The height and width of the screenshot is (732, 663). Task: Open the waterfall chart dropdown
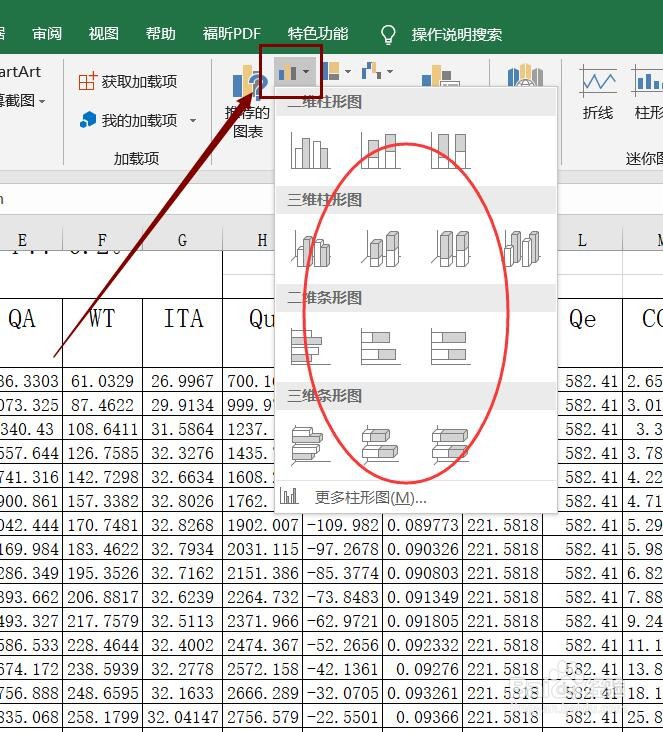click(x=377, y=71)
